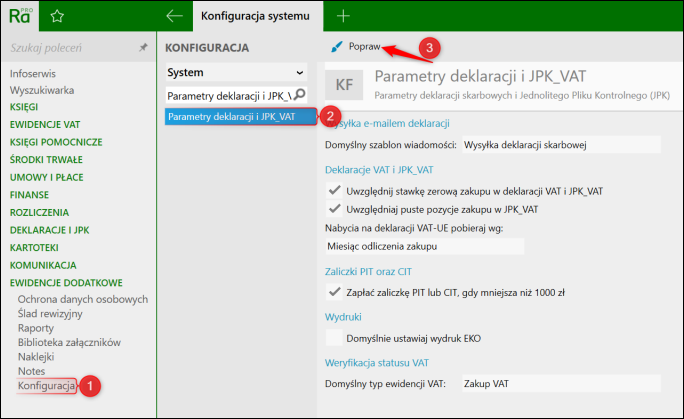Toggle empty purchase positions in JPK_VAT checkbox
The height and width of the screenshot is (419, 684).
pyautogui.click(x=335, y=209)
